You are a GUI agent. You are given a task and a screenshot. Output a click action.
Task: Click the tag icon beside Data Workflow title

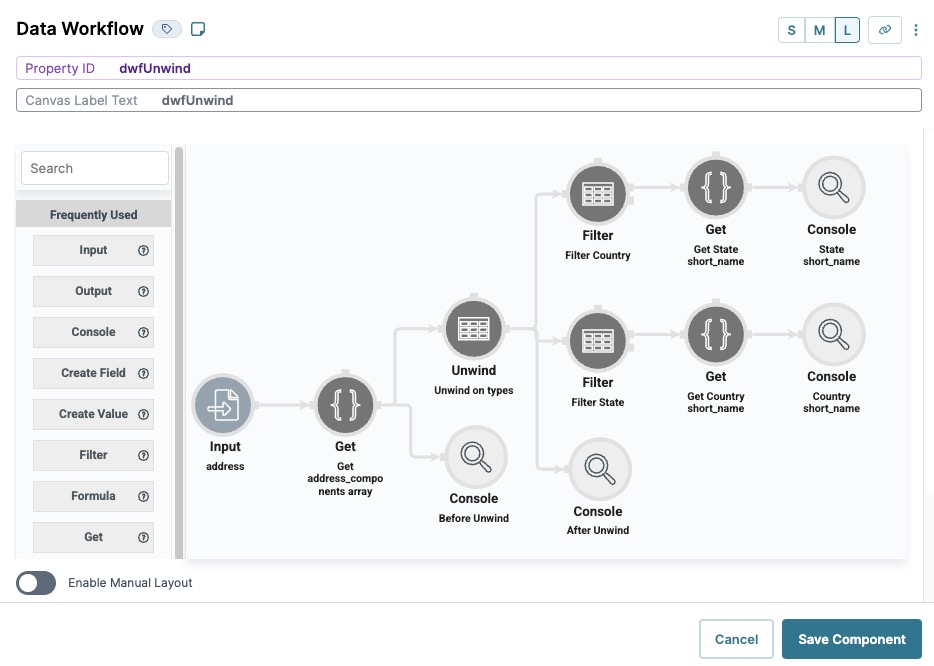tap(167, 29)
